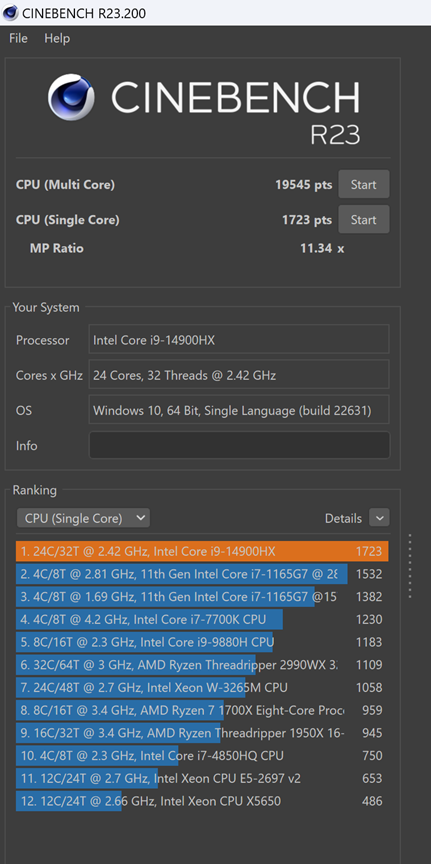Open the Help menu
Image resolution: width=431 pixels, height=864 pixels.
click(57, 39)
